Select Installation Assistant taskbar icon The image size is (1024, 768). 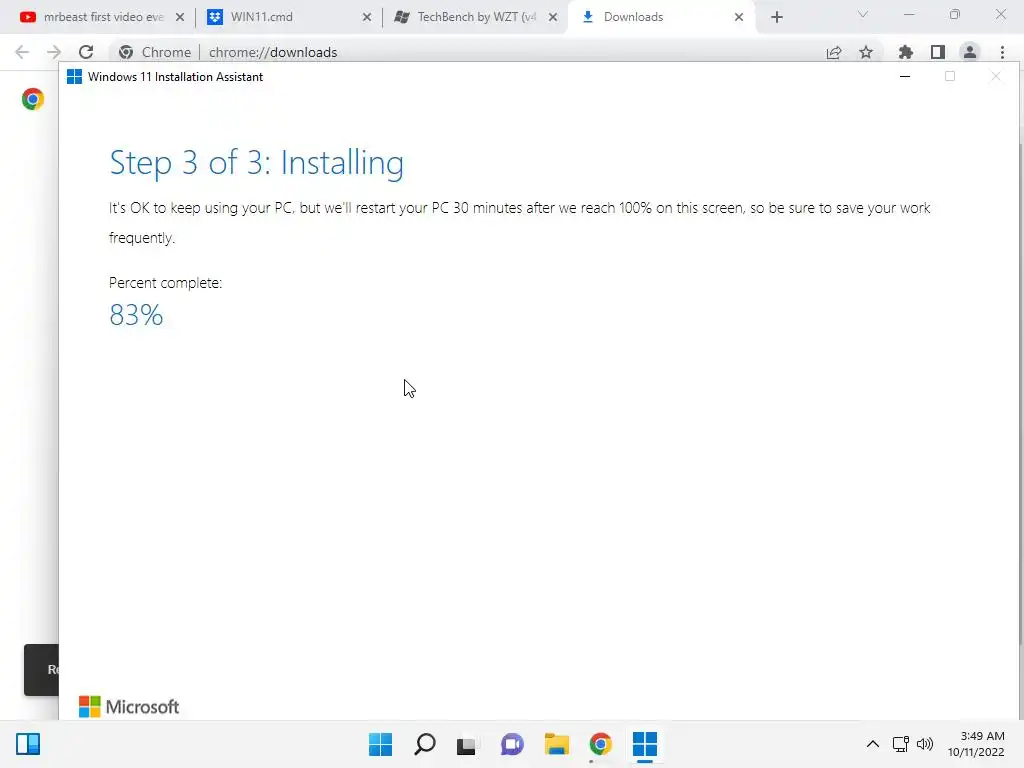(x=645, y=744)
